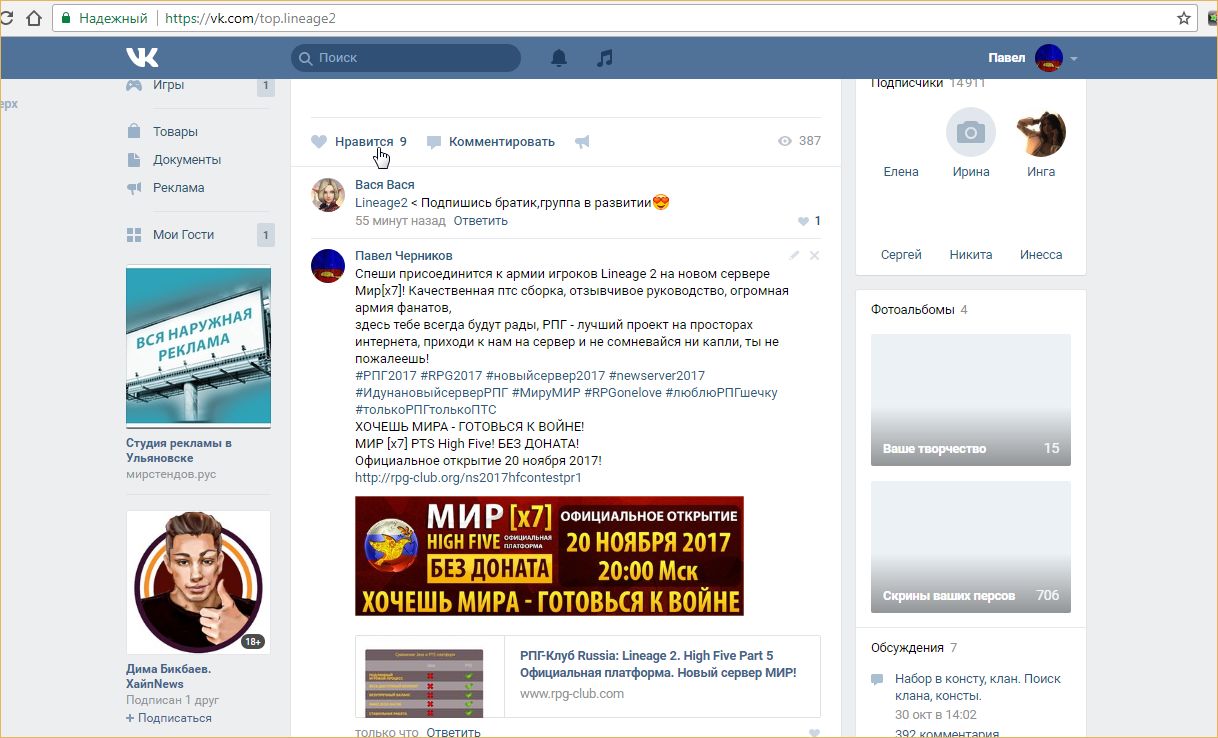Viewport: 1218px width, 738px height.
Task: Click the Игры gamepad icon
Action: [x=134, y=85]
